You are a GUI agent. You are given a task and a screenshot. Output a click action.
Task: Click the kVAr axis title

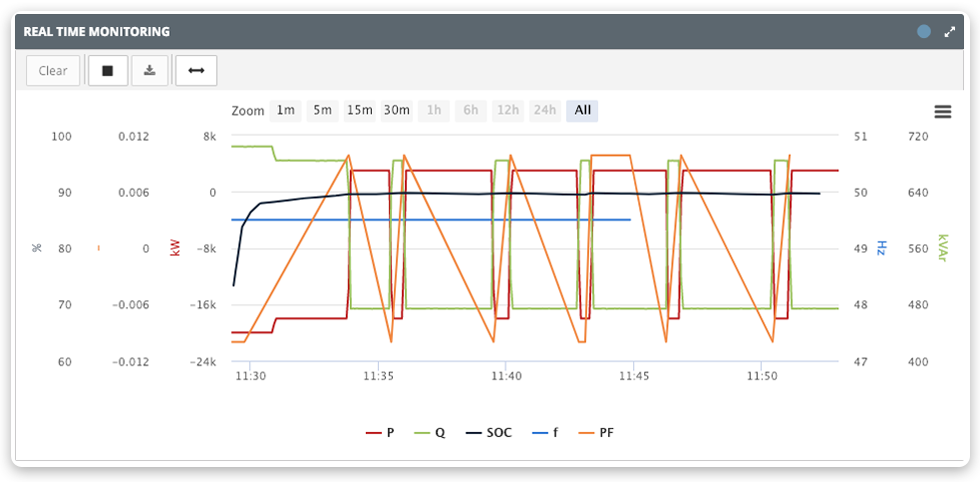pos(942,248)
